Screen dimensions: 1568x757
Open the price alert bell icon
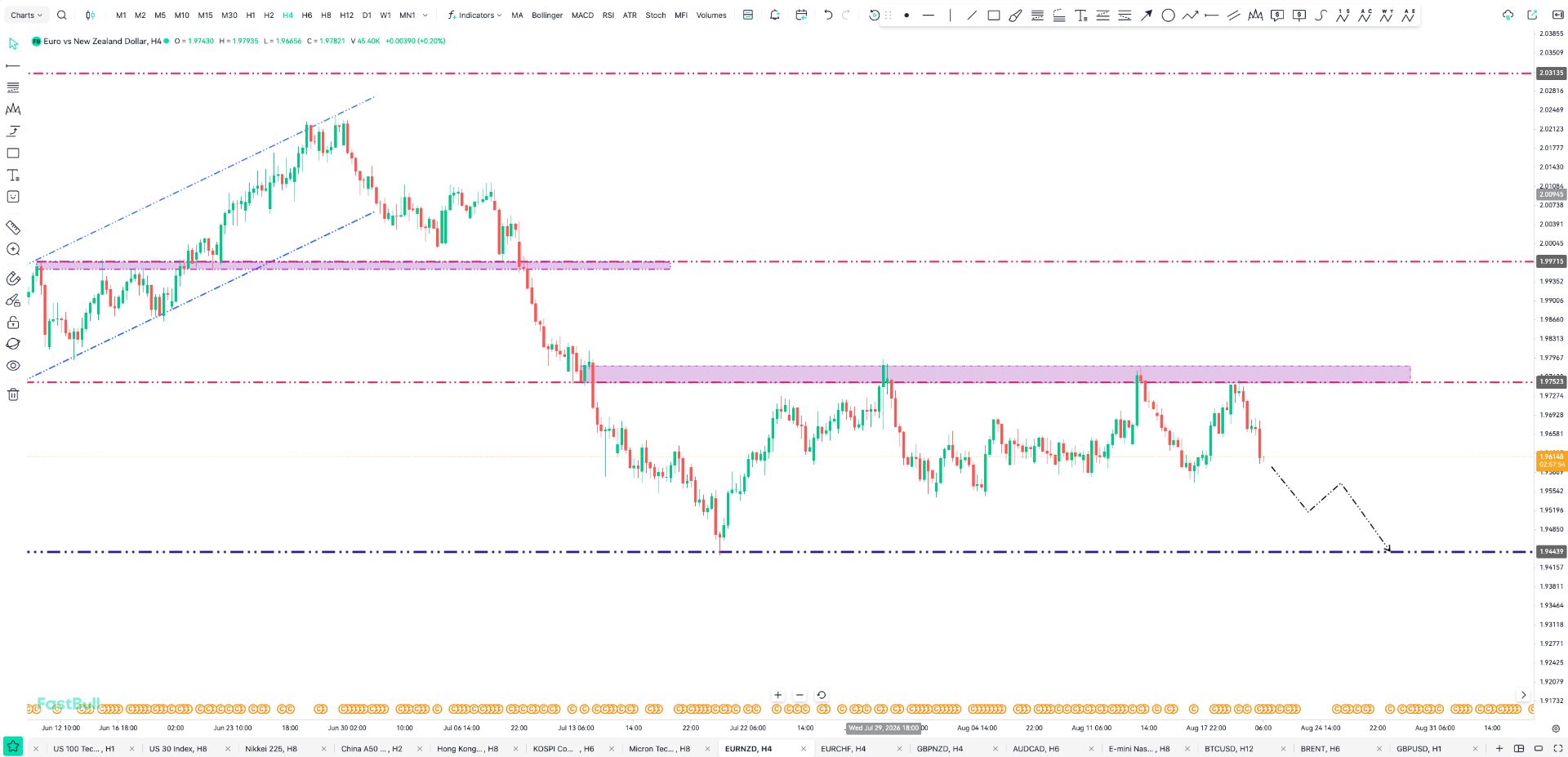click(x=775, y=15)
